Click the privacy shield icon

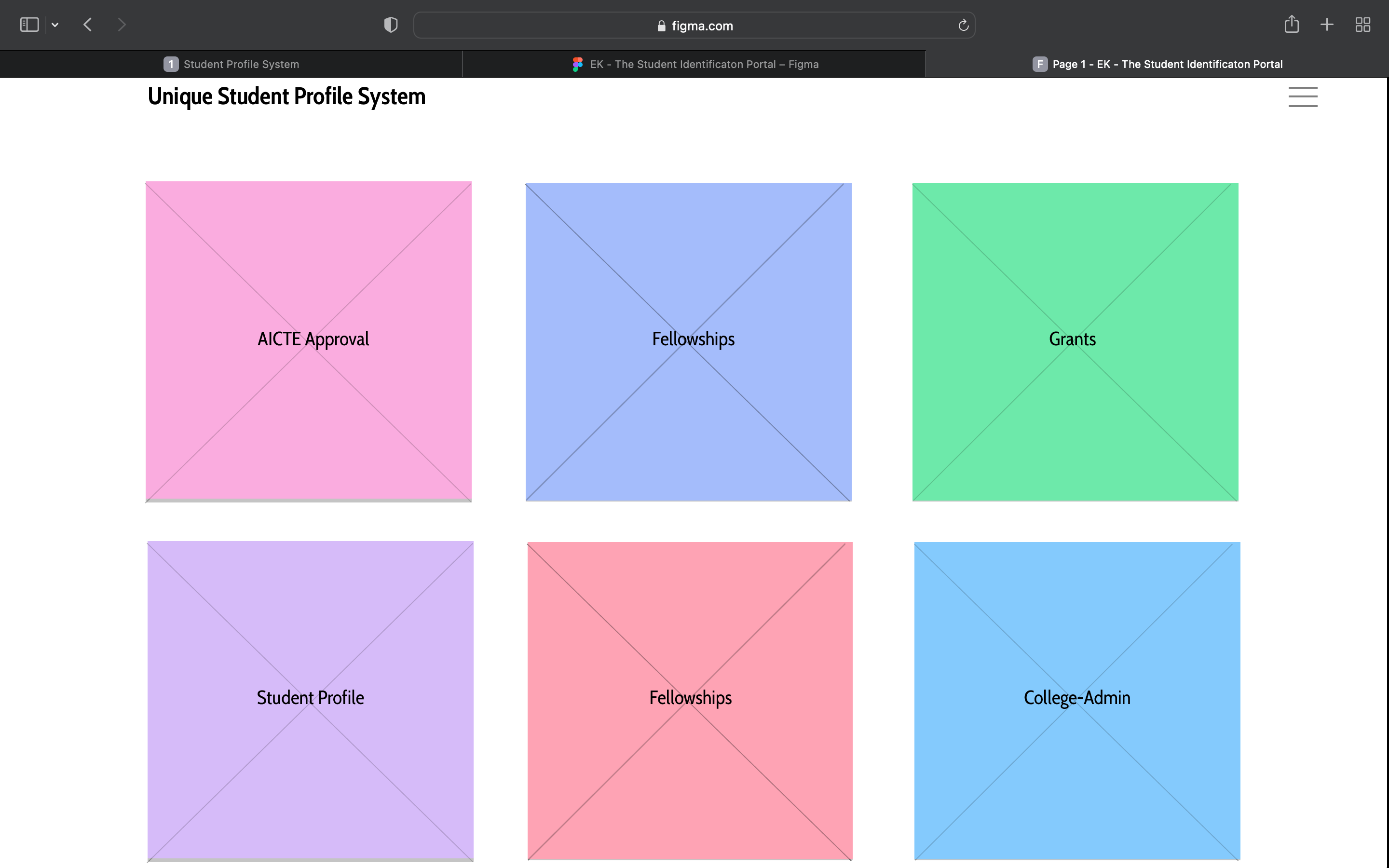[x=391, y=25]
